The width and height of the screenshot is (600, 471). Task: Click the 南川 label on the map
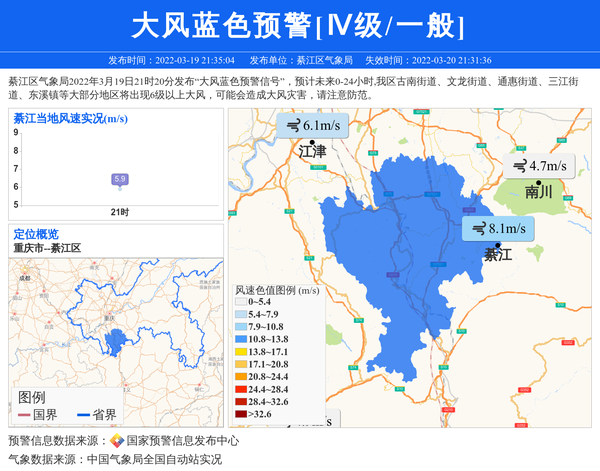point(538,192)
